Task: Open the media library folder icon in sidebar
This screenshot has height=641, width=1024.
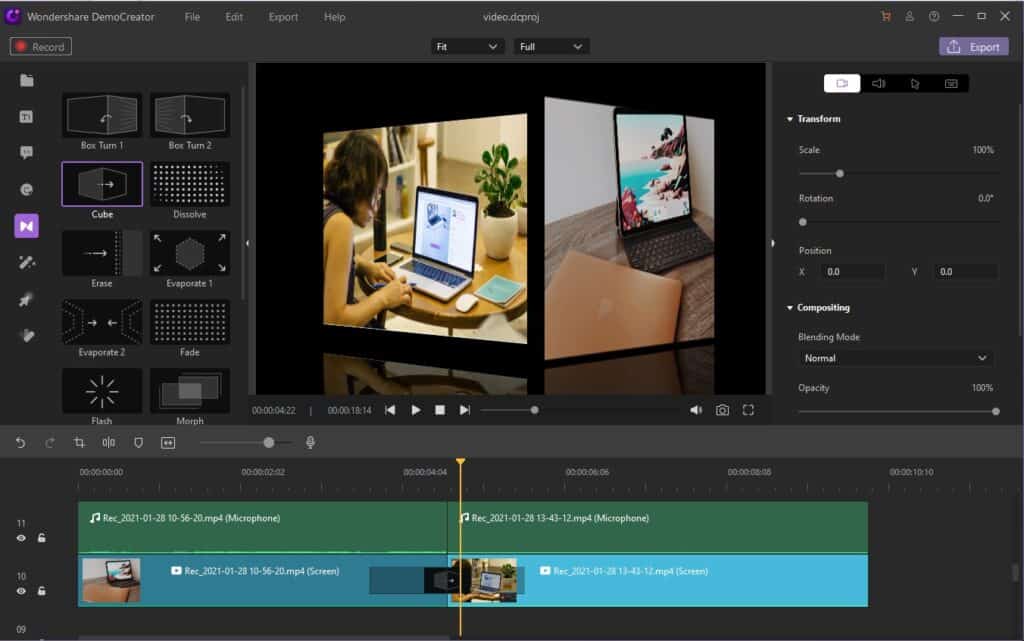Action: (x=26, y=81)
